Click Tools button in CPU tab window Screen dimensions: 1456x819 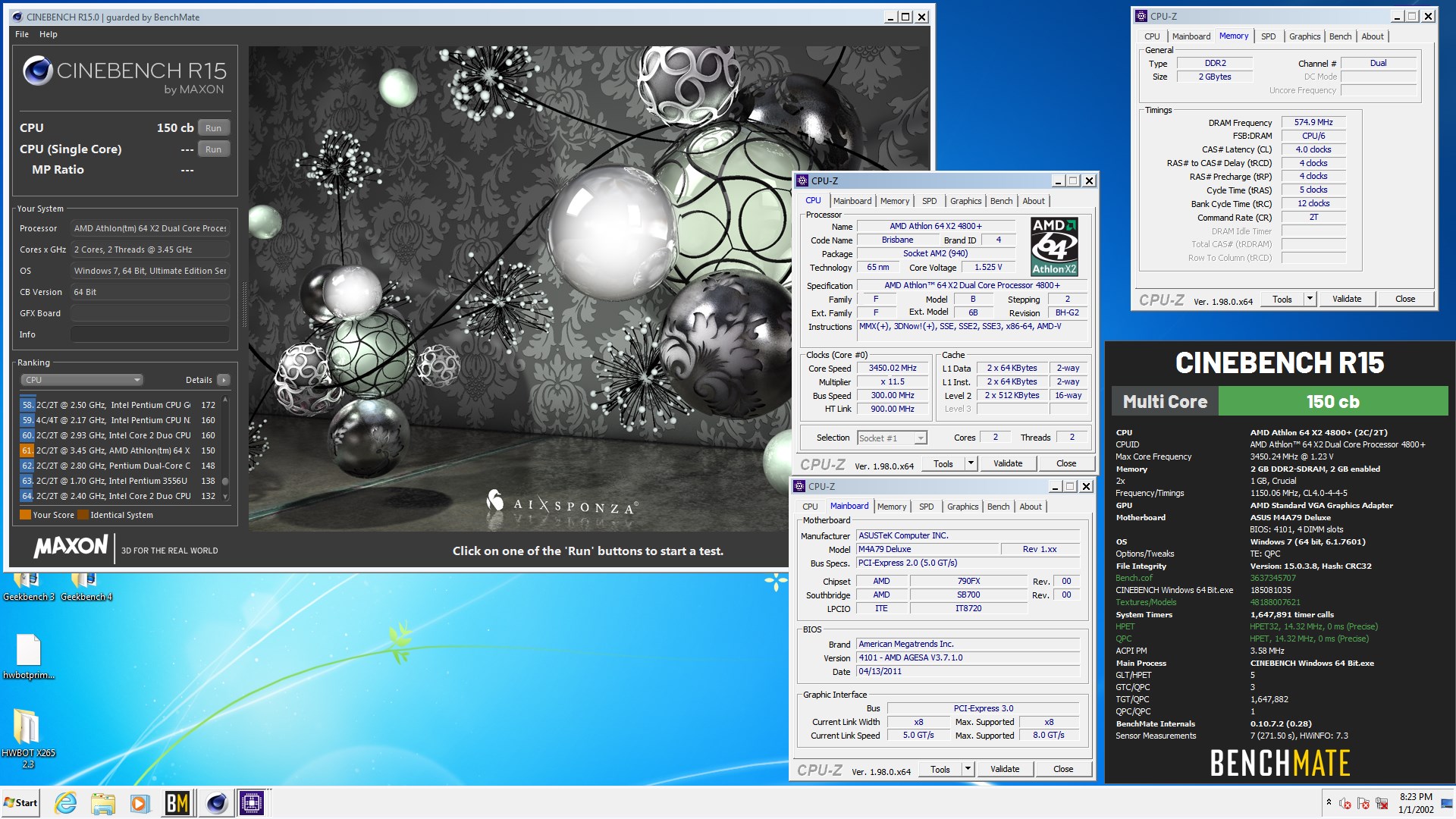(943, 463)
